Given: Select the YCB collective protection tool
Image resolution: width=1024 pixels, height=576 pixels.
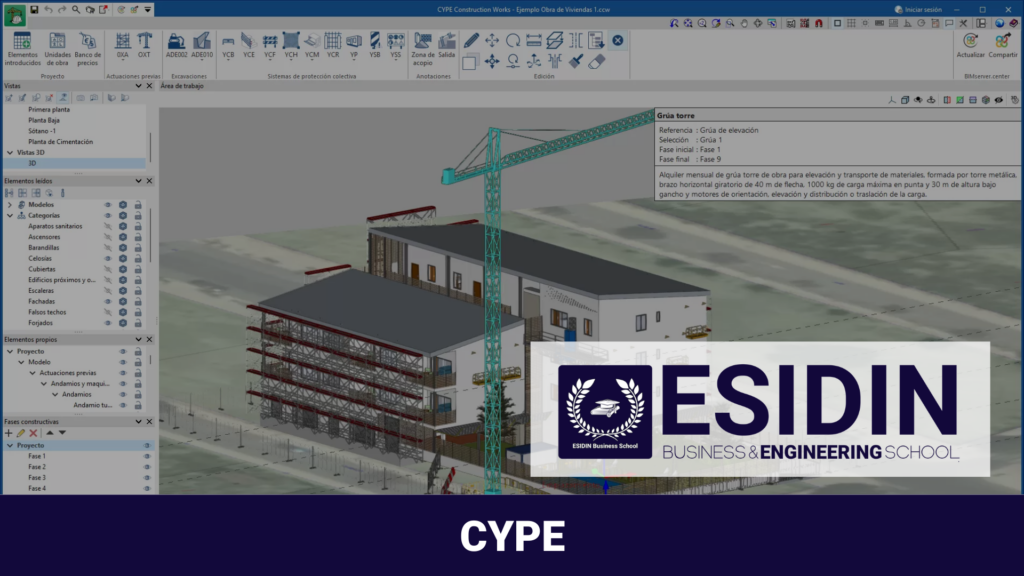Looking at the screenshot, I should coord(228,42).
